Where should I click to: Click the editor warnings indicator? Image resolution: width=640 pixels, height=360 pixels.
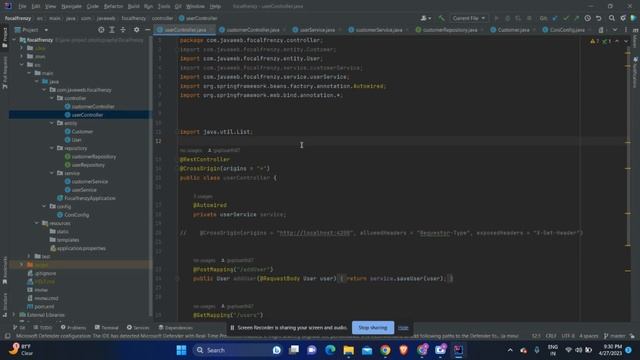600,41
